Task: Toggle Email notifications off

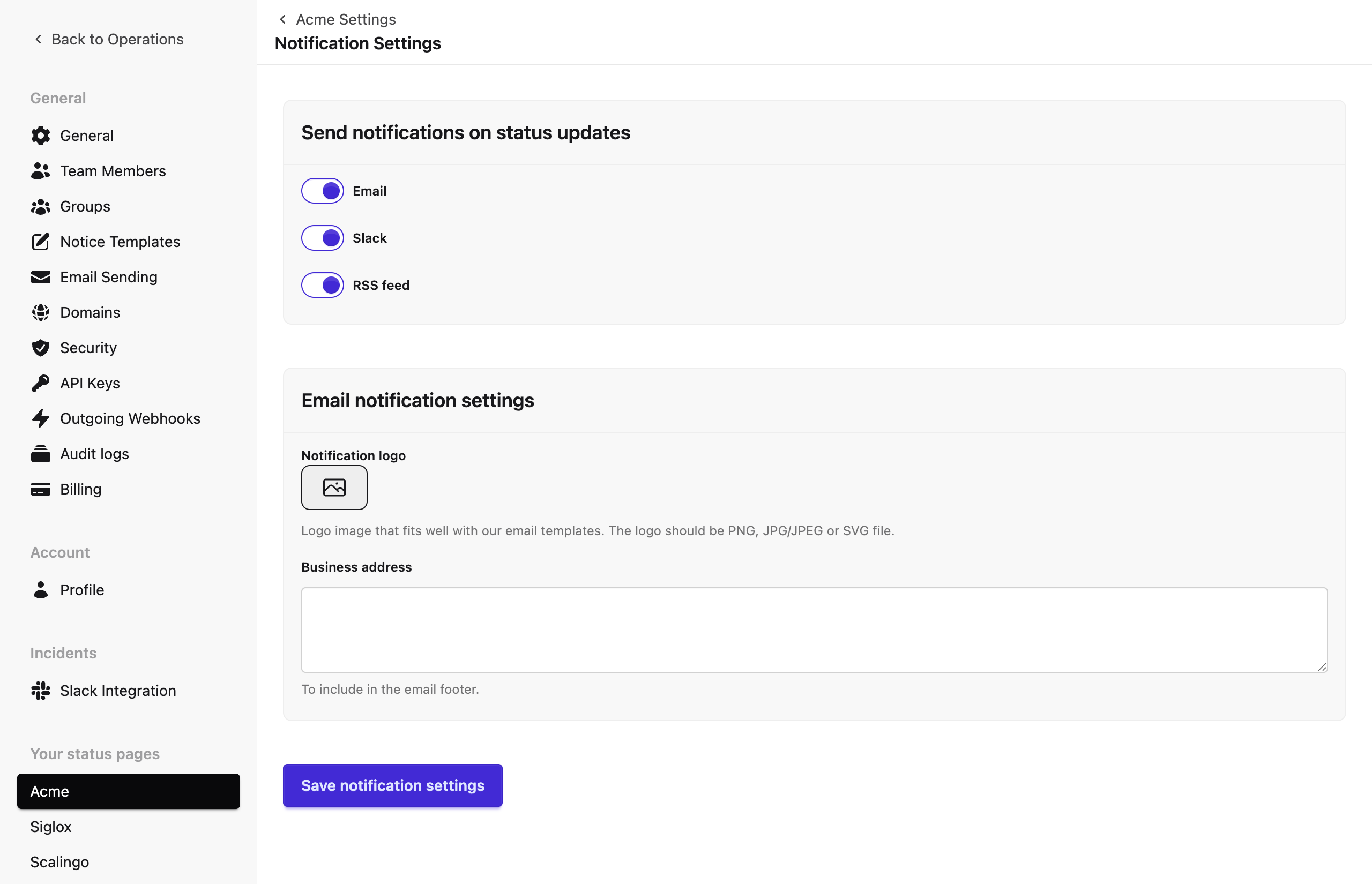Action: 323,191
